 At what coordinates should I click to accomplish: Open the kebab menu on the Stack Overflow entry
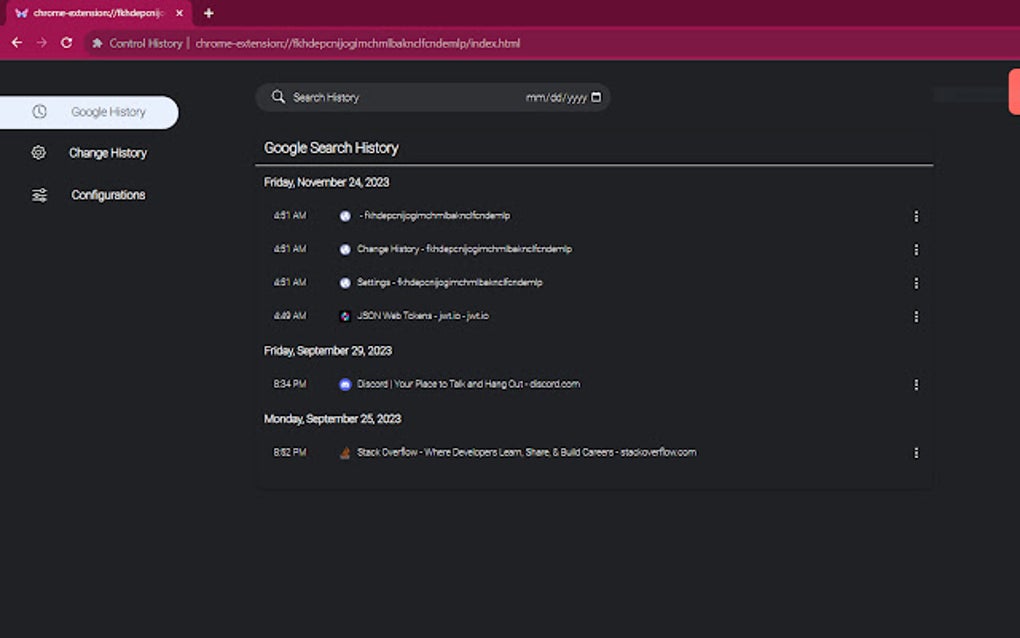(916, 452)
